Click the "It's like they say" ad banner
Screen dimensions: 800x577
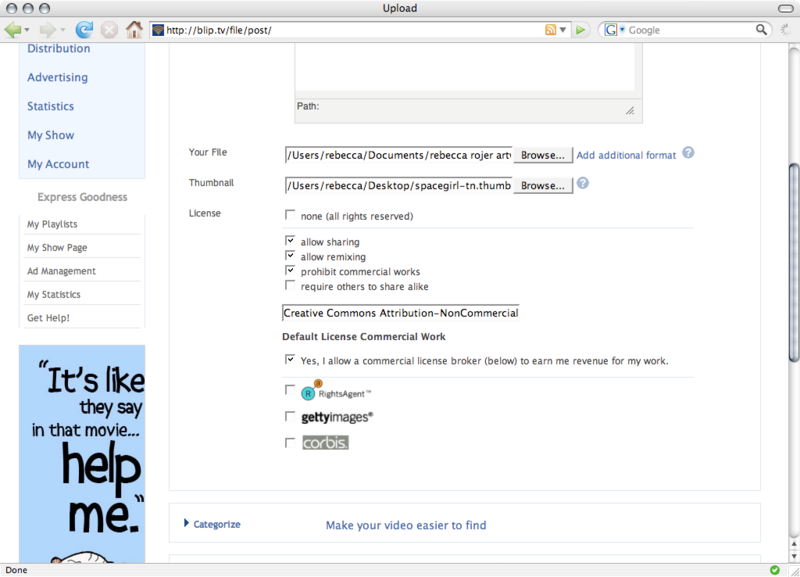coord(82,454)
